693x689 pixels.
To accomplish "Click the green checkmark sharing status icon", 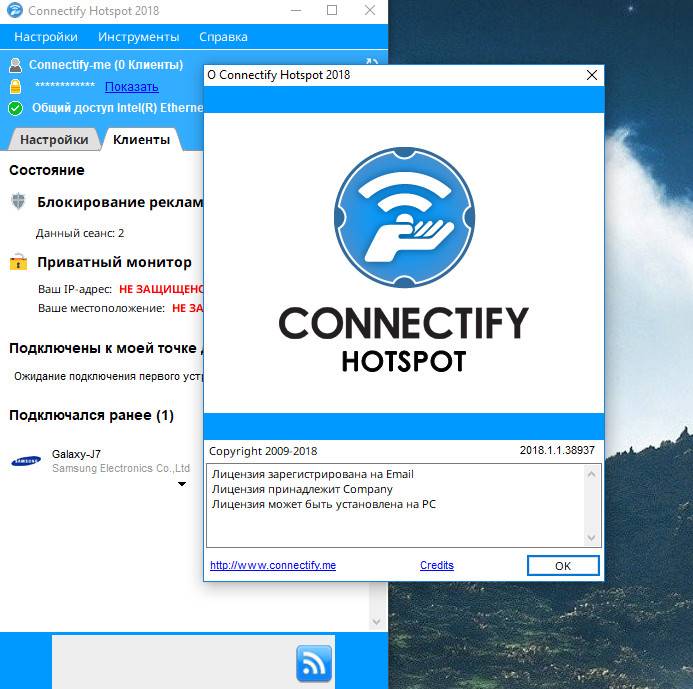I will (15, 108).
